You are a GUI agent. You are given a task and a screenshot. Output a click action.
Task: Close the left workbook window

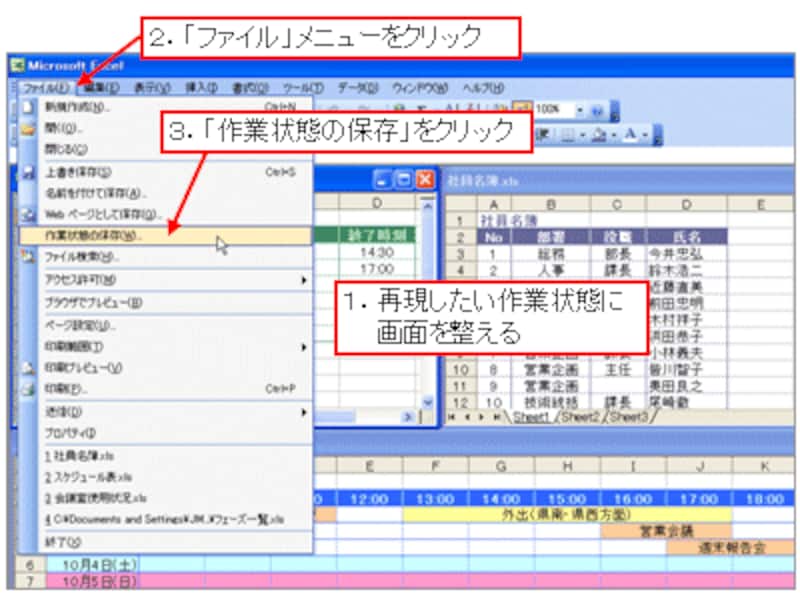coord(424,180)
